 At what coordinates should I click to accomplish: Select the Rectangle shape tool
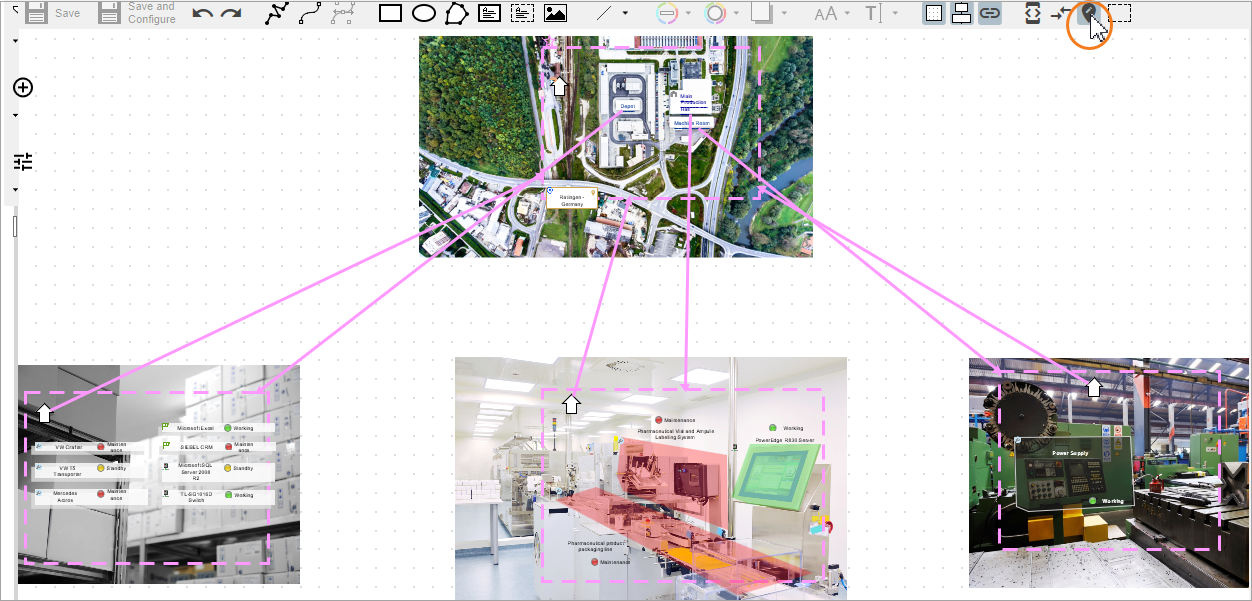(x=390, y=13)
